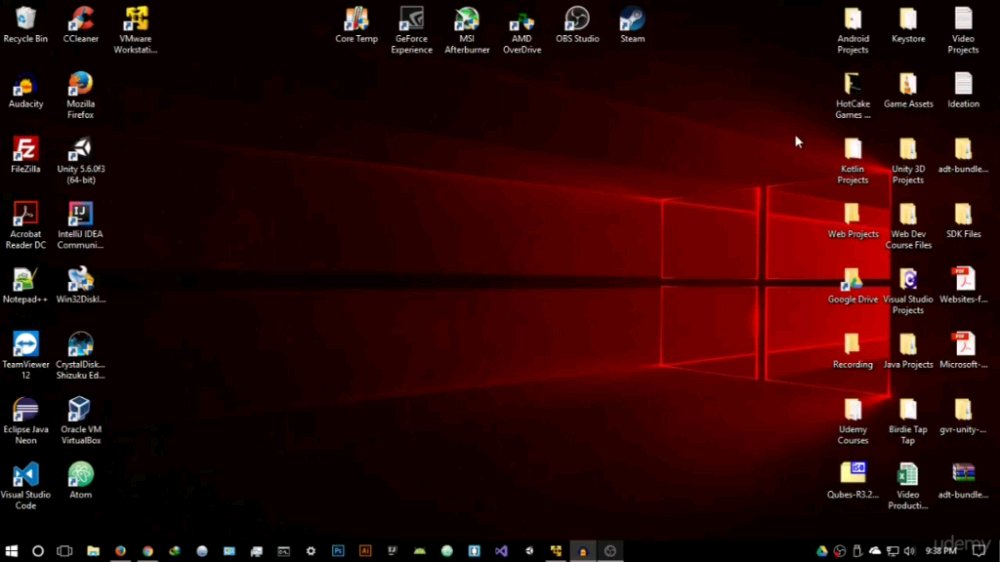1000x562 pixels.
Task: Open TeamViewer 12 desktop icon
Action: [26, 356]
